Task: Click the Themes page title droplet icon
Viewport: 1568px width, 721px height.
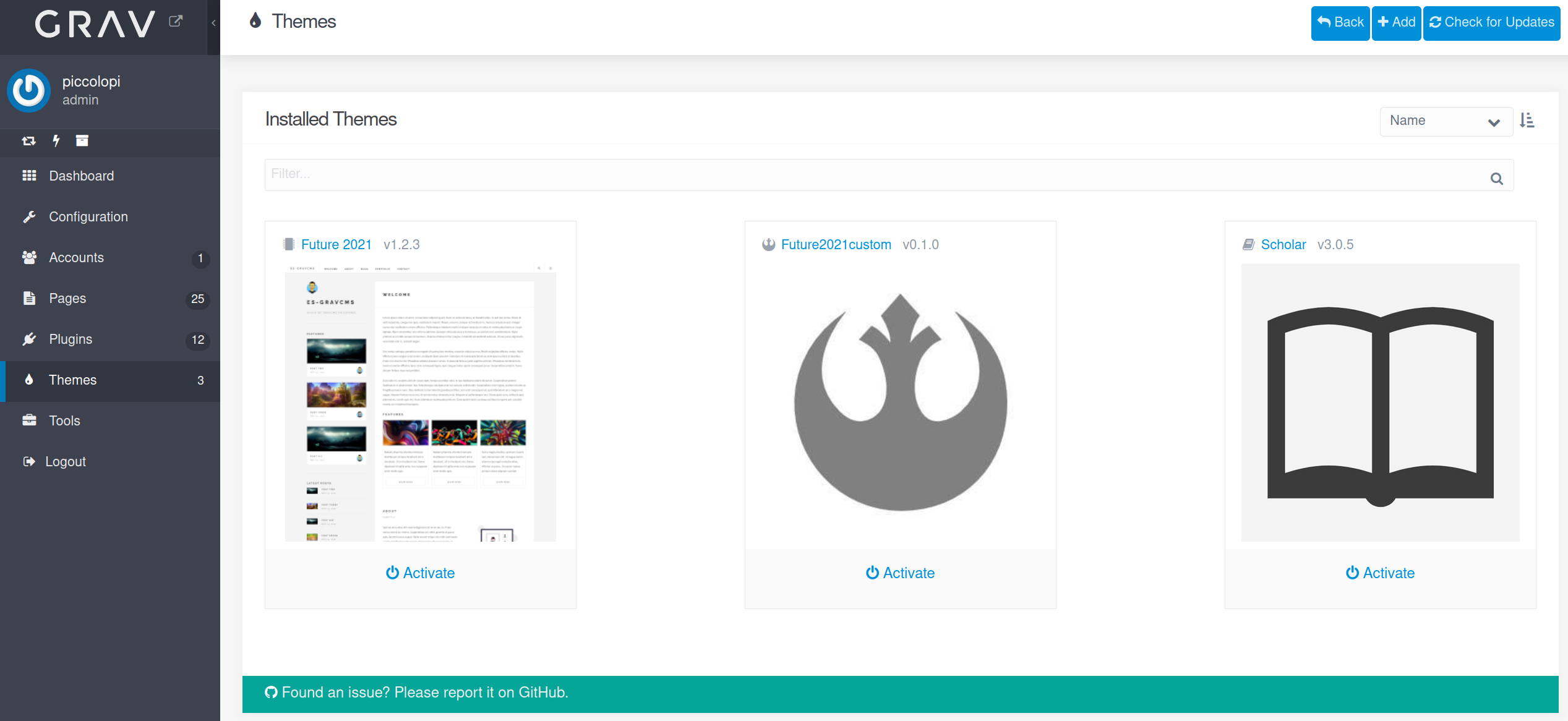Action: point(255,21)
